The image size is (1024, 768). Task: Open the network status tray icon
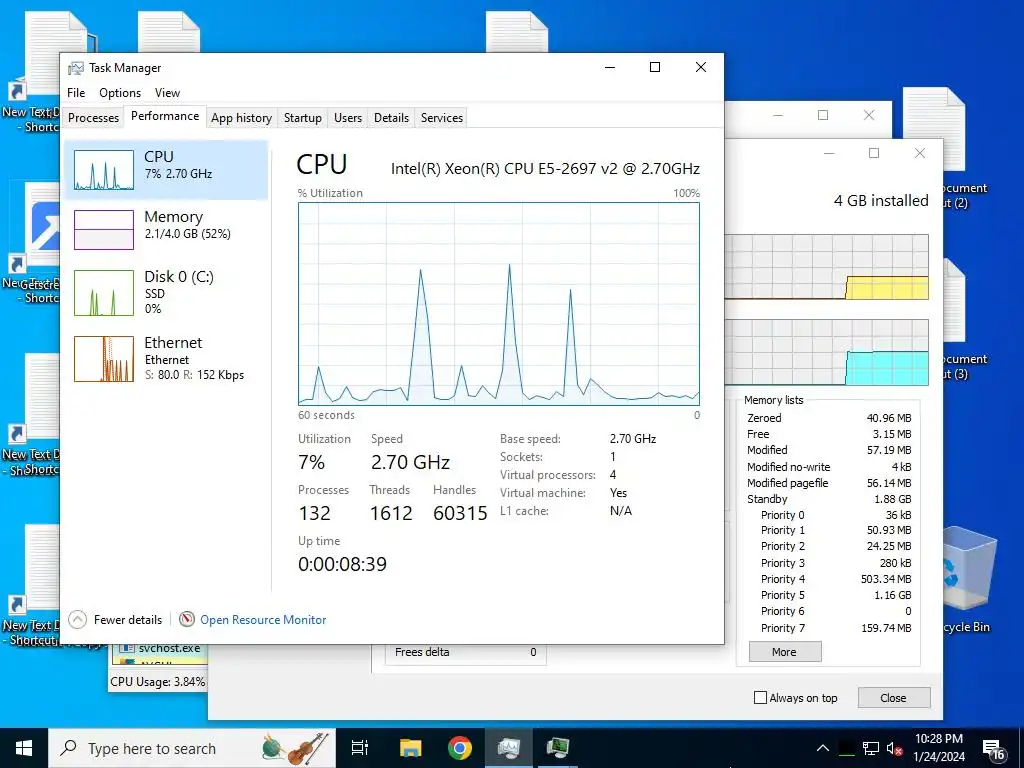tap(871, 748)
